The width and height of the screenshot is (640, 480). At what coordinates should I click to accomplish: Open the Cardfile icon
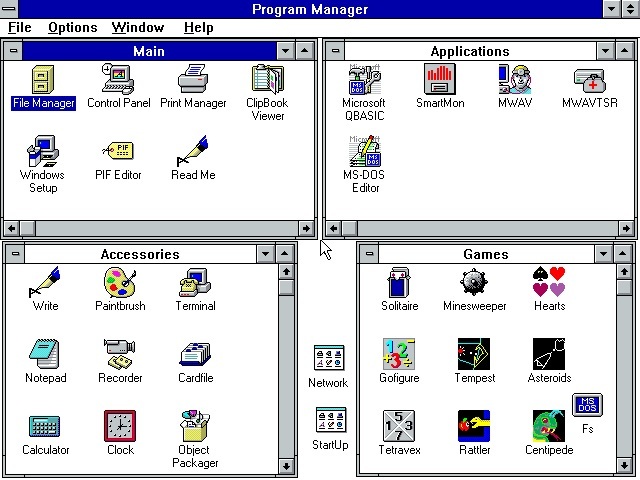[195, 354]
